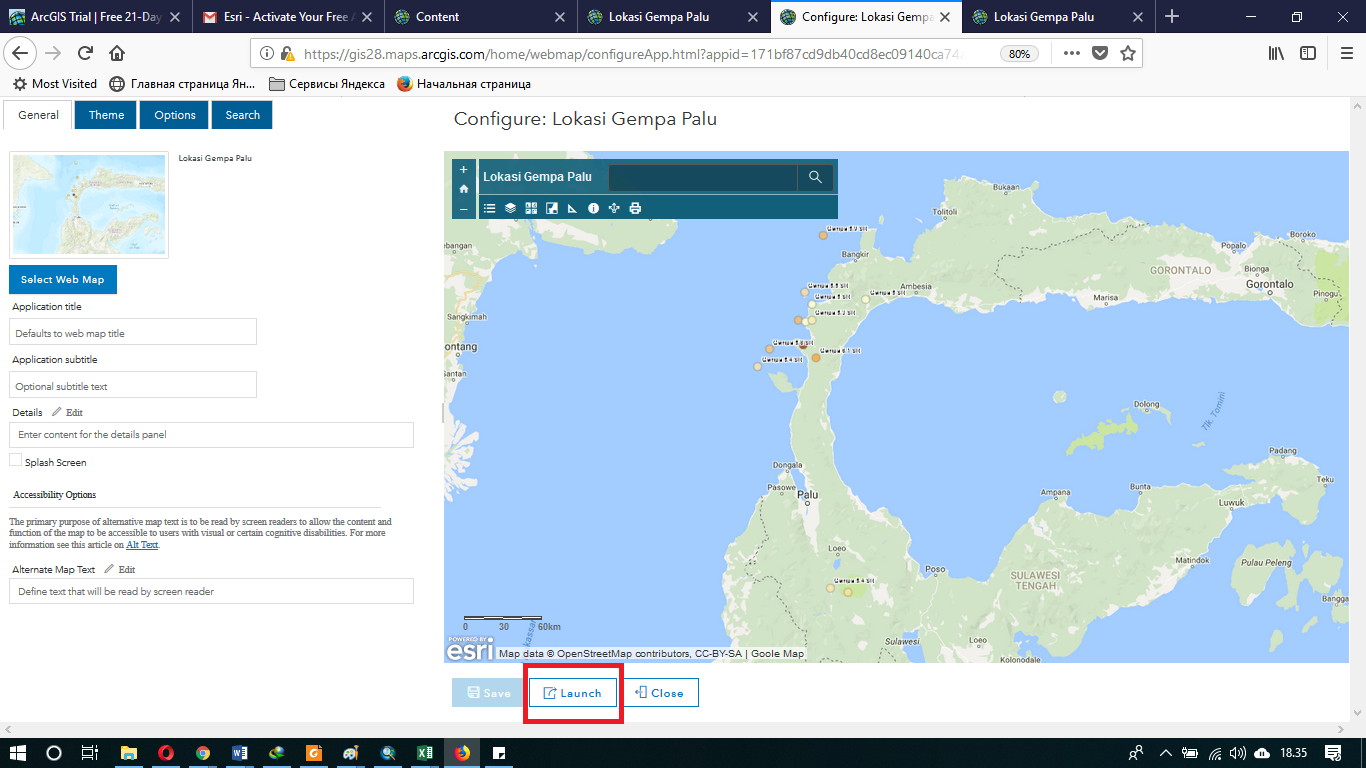Click the 80% zoom level indicator
1366x768 pixels.
1019,54
